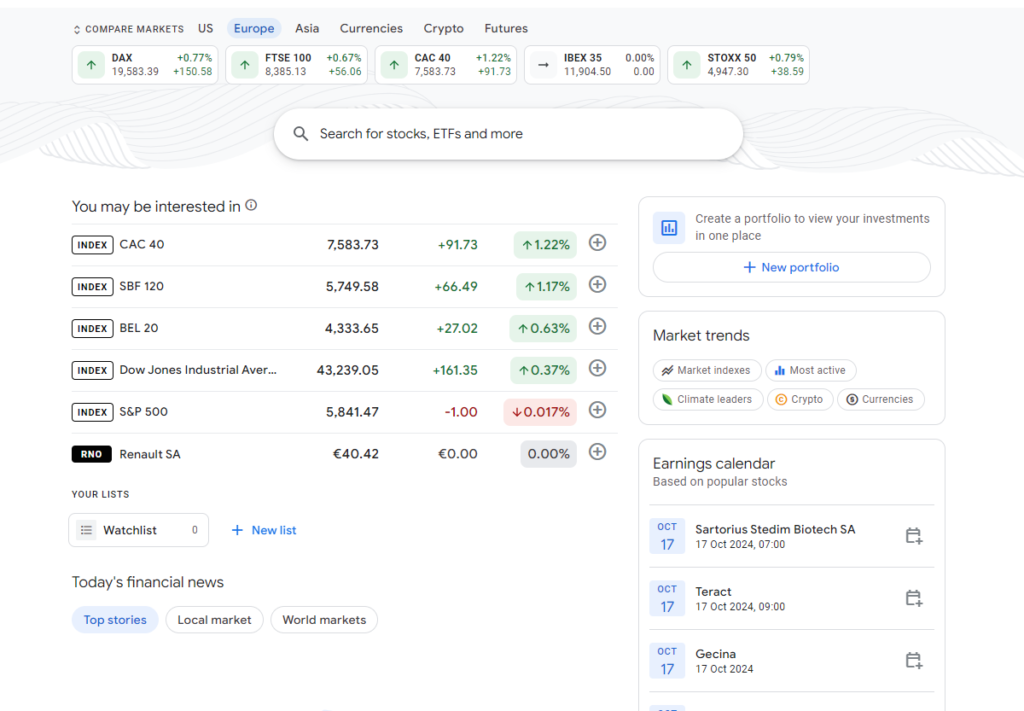The width and height of the screenshot is (1024, 711).
Task: Click info icon beside 'You may be interested in'
Action: click(x=251, y=205)
